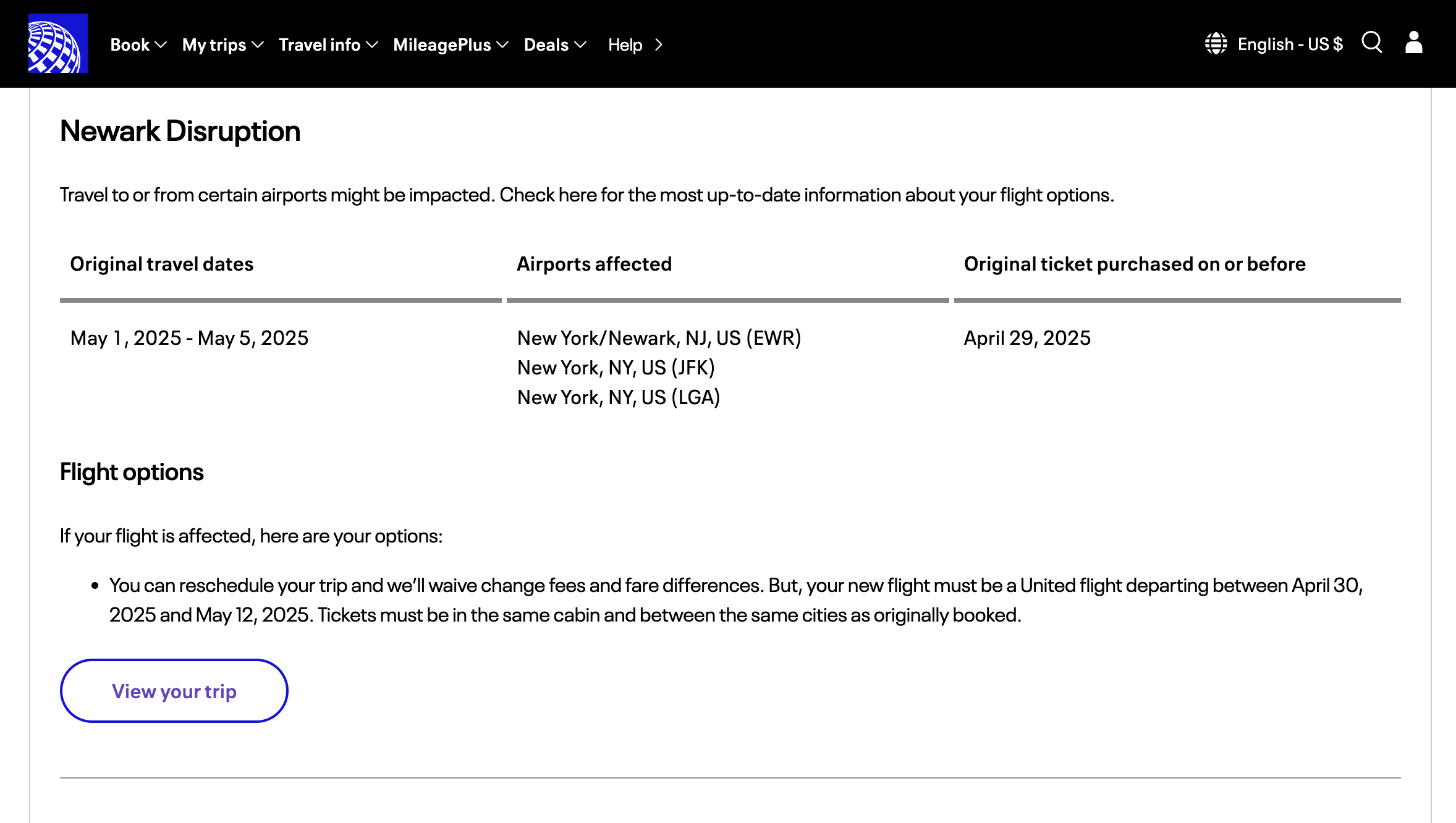Select the April 29, 2025 cell

1027,338
